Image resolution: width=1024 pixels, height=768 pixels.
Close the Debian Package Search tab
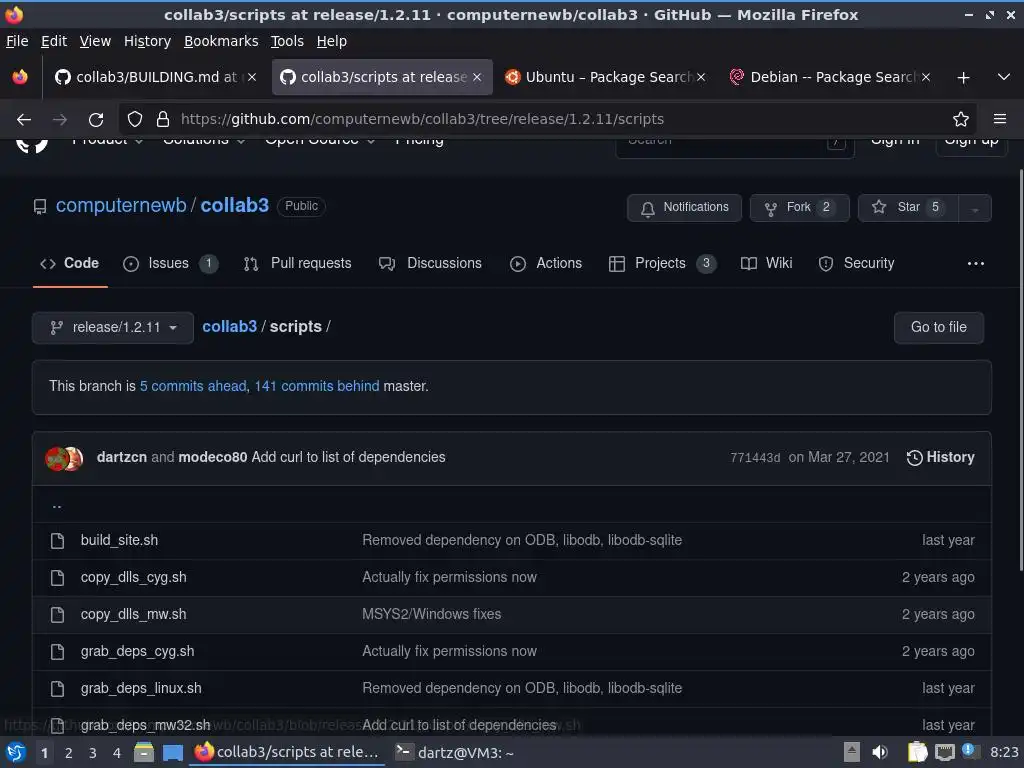click(x=925, y=77)
